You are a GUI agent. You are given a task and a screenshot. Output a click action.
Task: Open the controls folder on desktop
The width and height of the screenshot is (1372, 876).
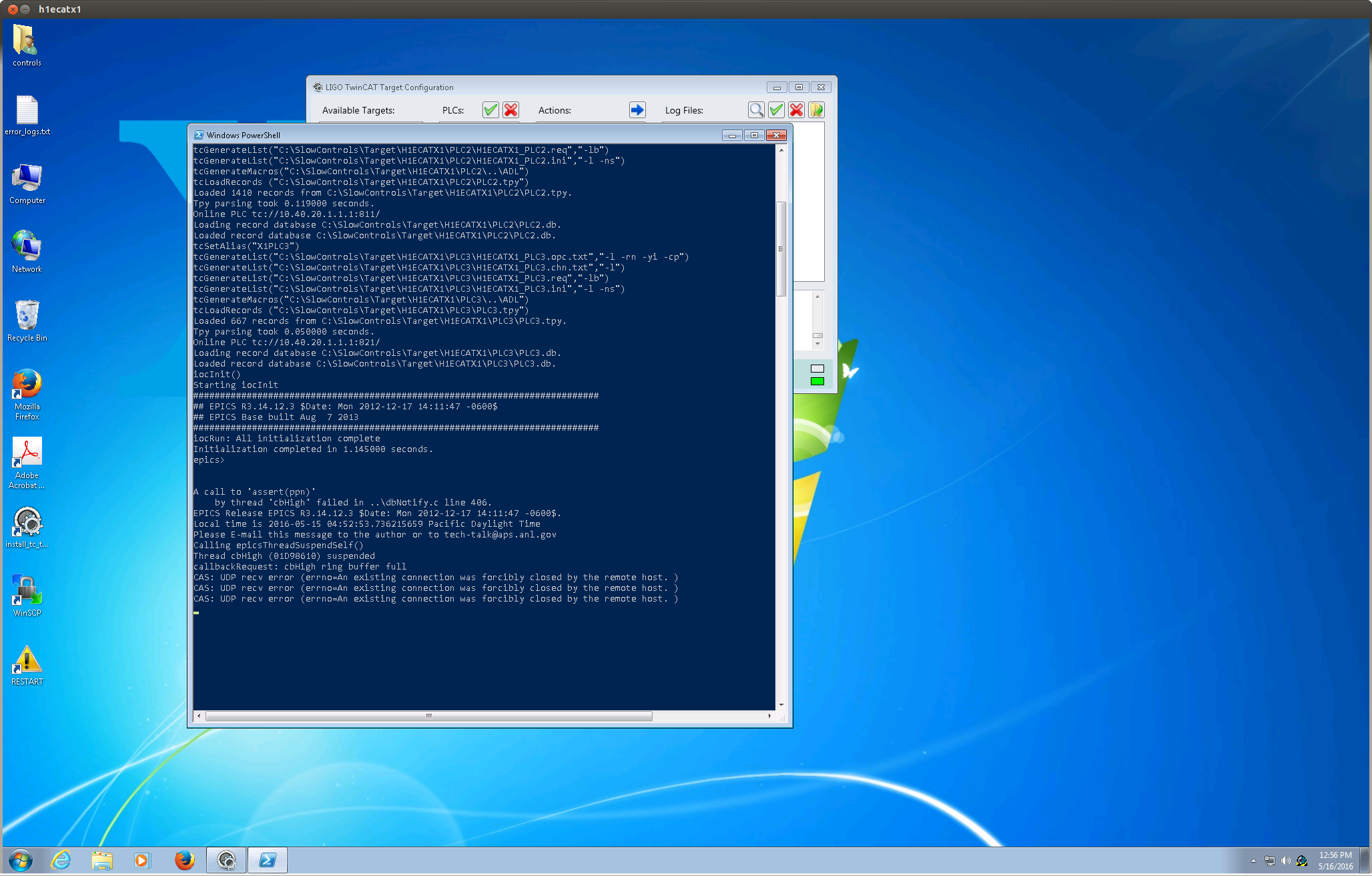[27, 45]
